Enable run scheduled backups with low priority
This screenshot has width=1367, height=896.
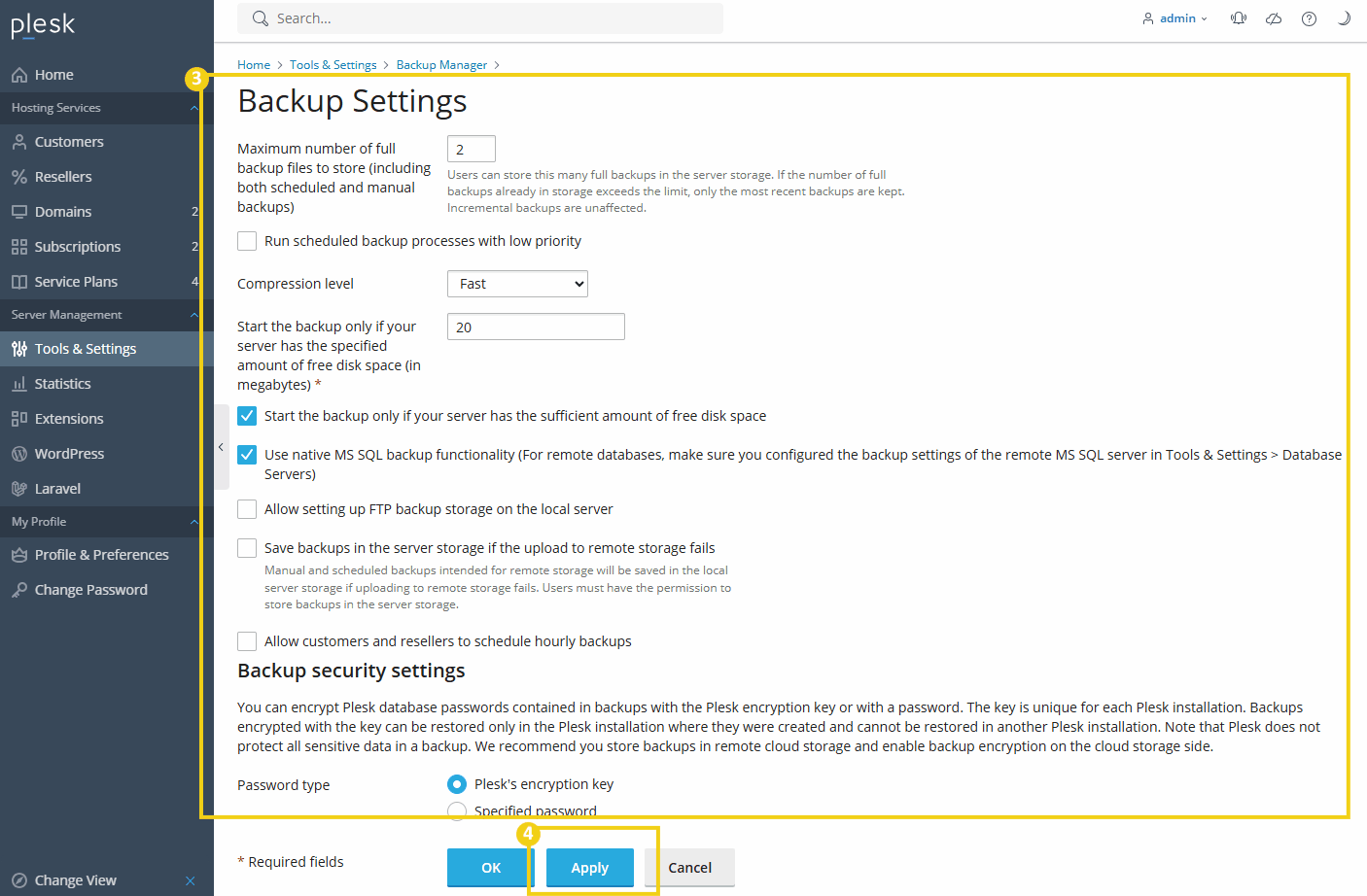pos(247,241)
